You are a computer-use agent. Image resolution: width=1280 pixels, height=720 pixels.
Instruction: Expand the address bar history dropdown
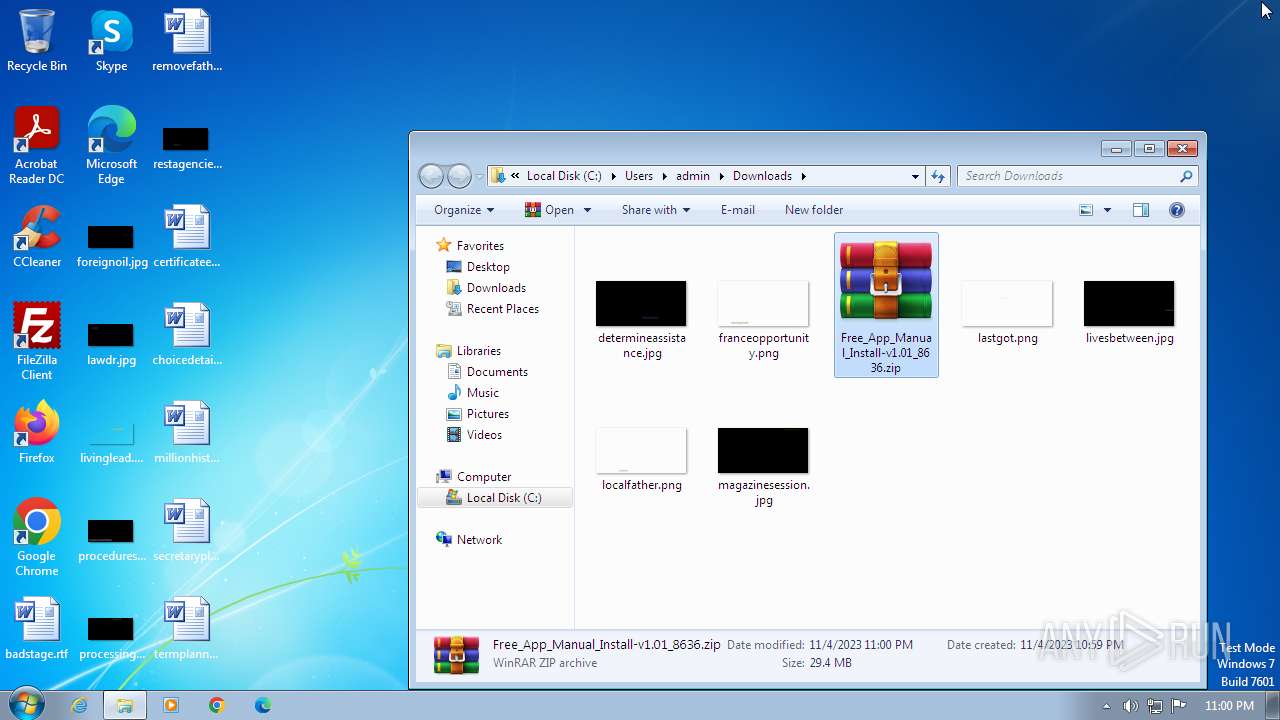click(x=915, y=176)
